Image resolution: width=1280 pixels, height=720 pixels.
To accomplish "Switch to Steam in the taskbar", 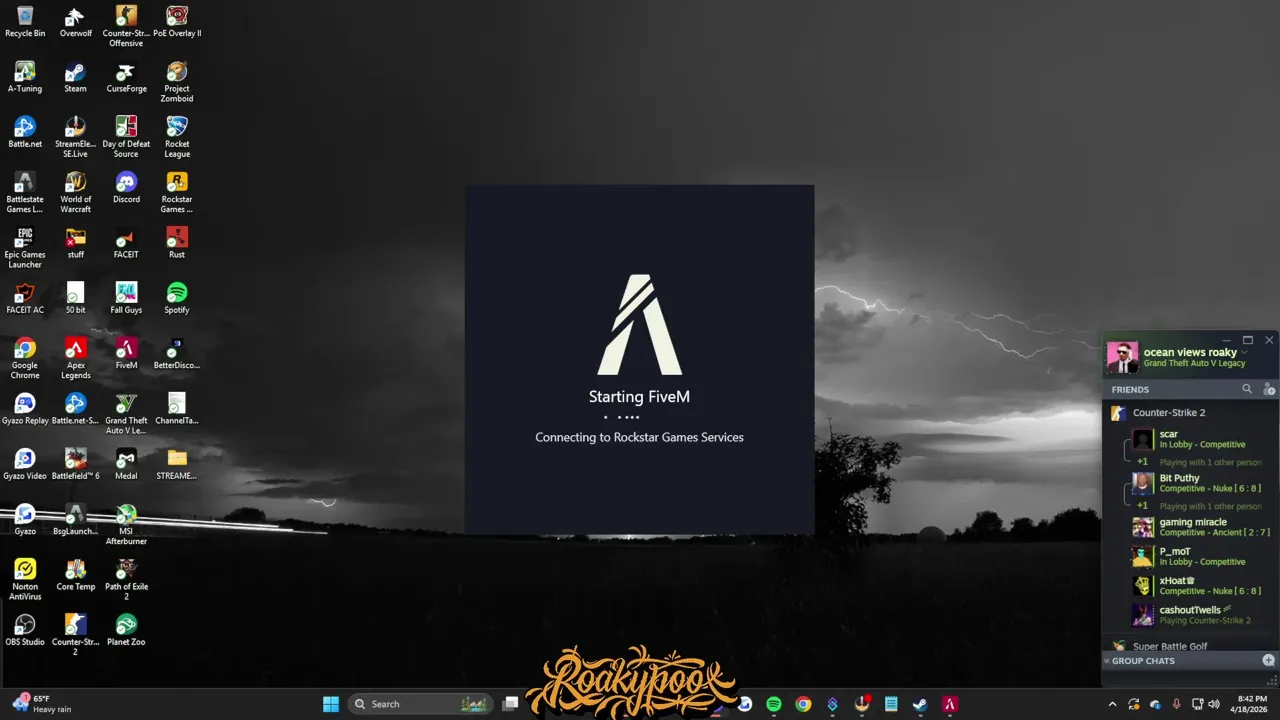I will click(920, 704).
